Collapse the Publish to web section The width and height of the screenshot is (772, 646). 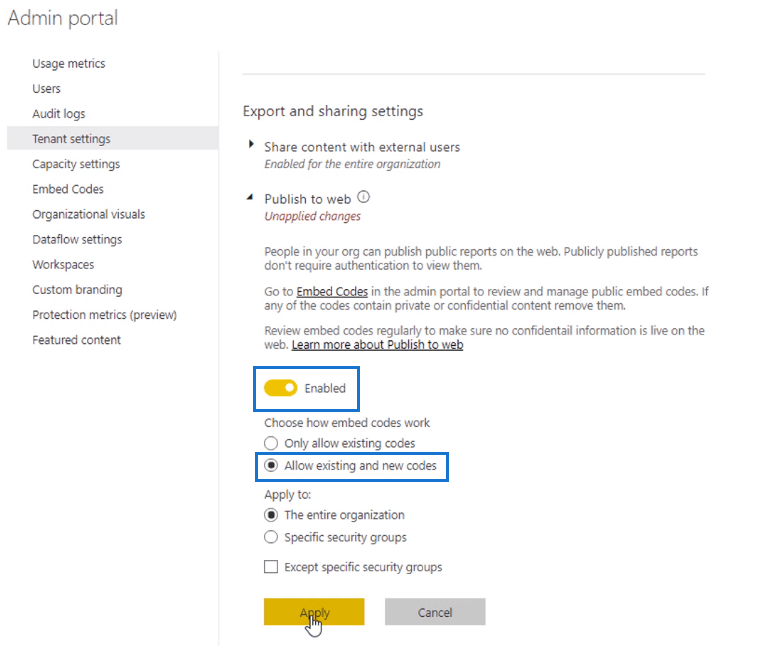click(x=250, y=197)
